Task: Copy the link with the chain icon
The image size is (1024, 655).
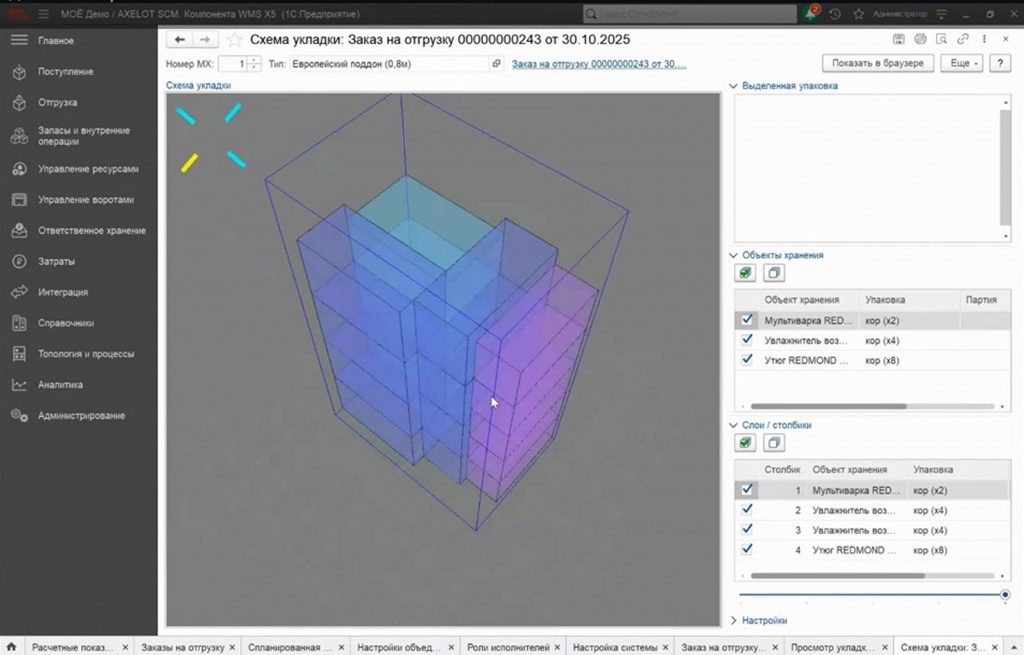Action: coord(963,39)
